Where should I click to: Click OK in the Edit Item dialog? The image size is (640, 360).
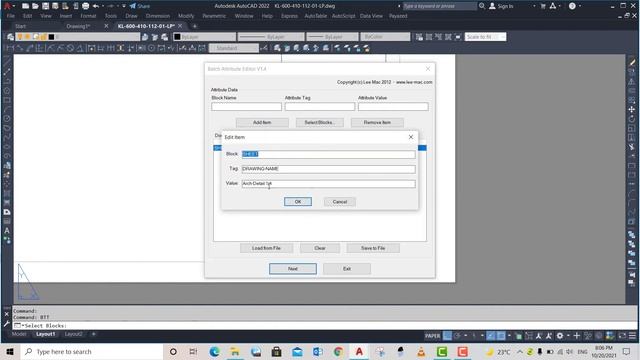point(298,202)
